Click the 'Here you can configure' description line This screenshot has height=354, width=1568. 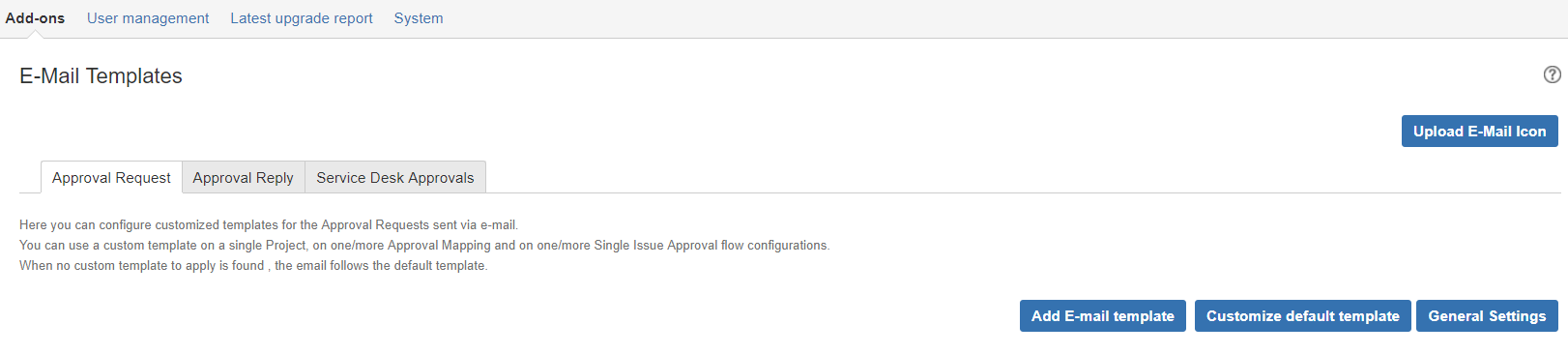click(269, 225)
